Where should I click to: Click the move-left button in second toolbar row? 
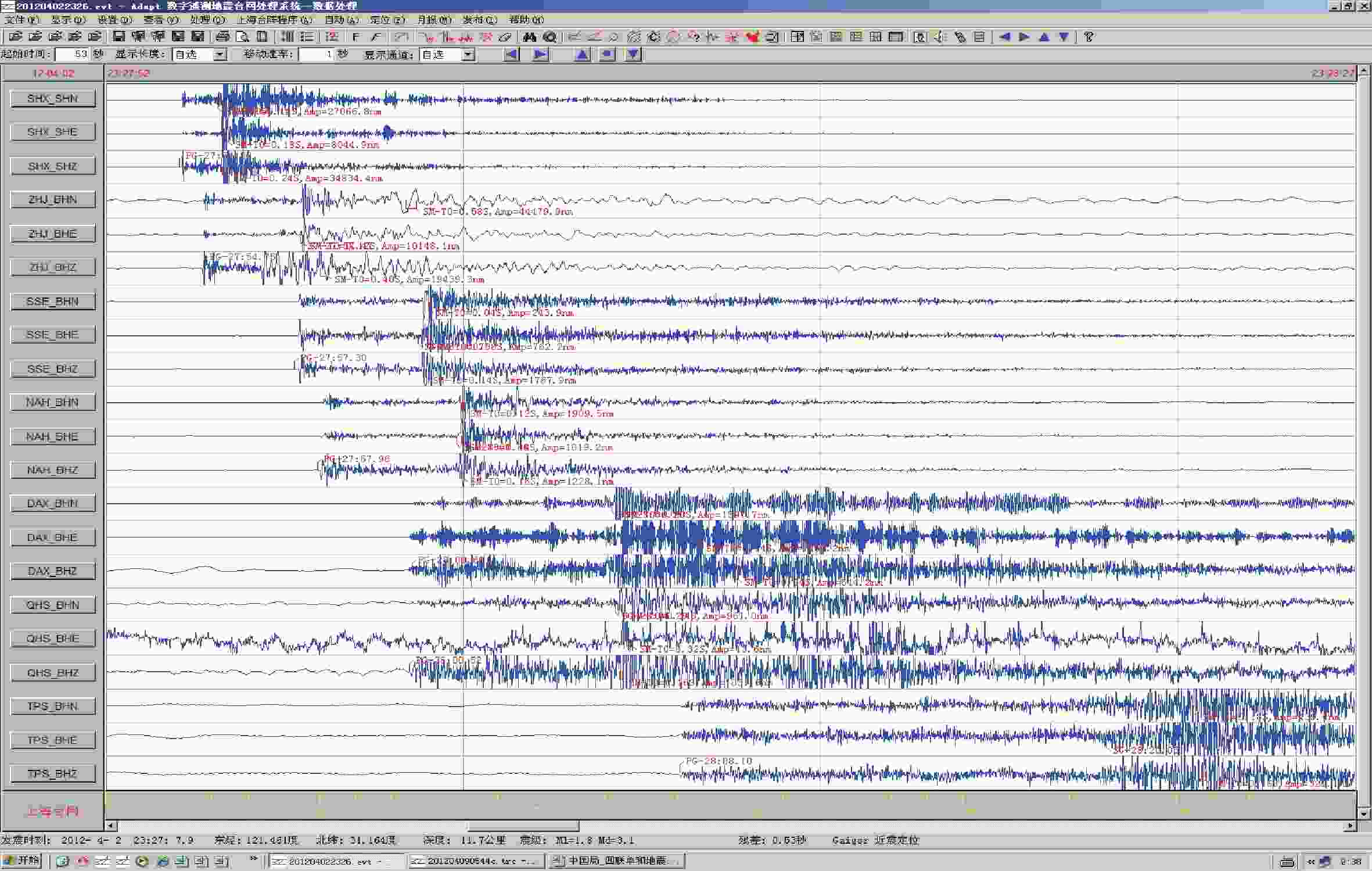point(511,55)
